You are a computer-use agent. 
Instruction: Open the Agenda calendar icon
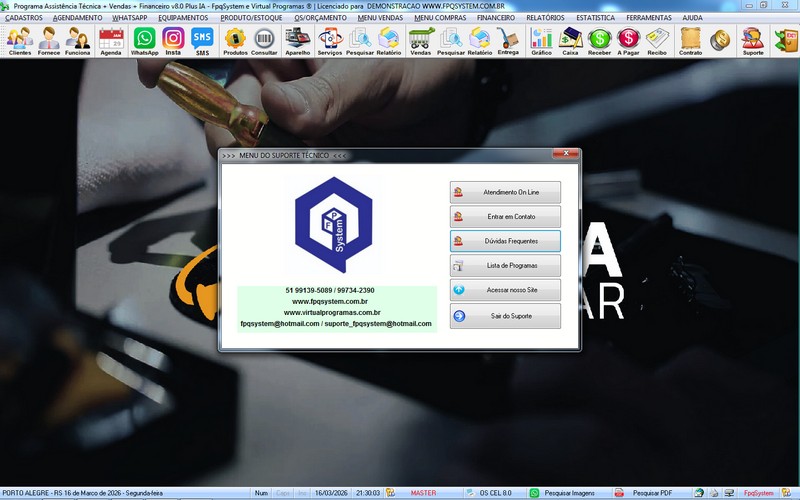click(111, 41)
